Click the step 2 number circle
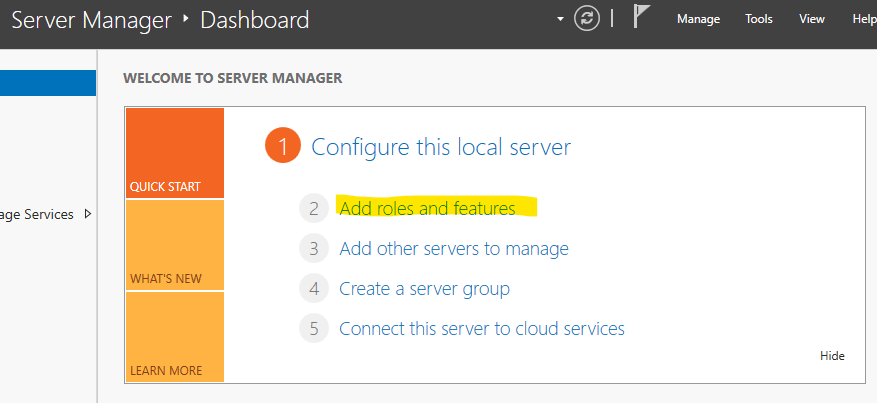This screenshot has height=403, width=877. click(x=313, y=209)
